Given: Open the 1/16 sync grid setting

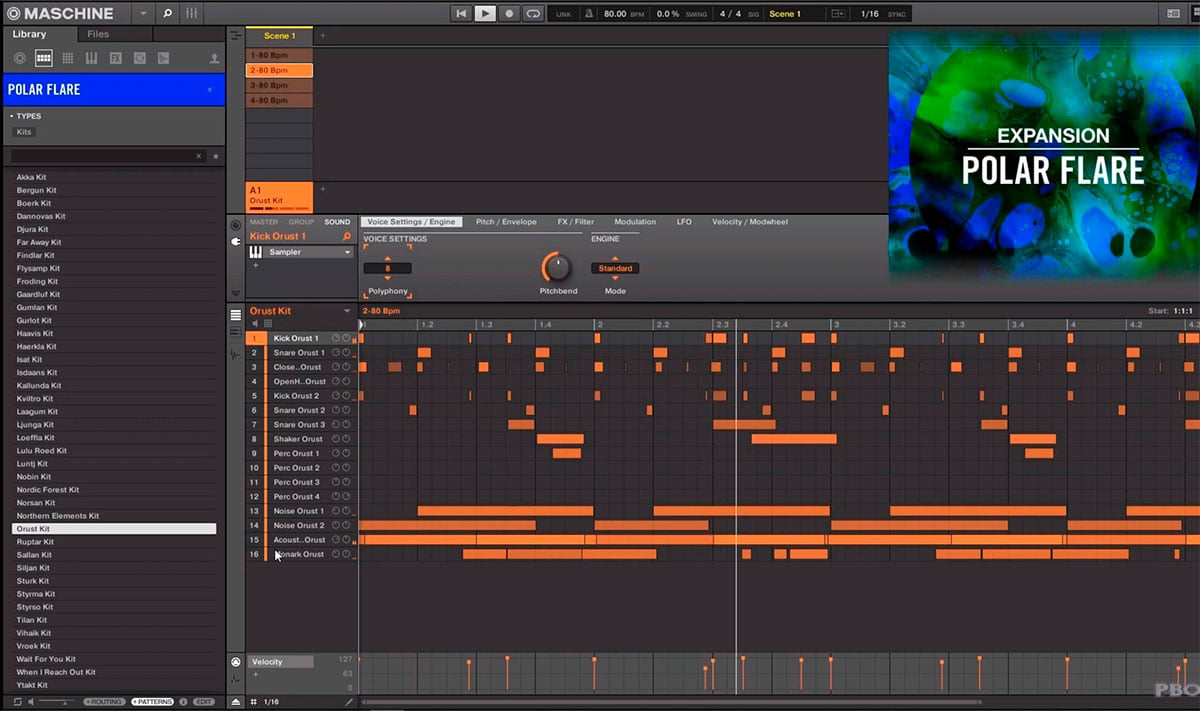Looking at the screenshot, I should (870, 14).
